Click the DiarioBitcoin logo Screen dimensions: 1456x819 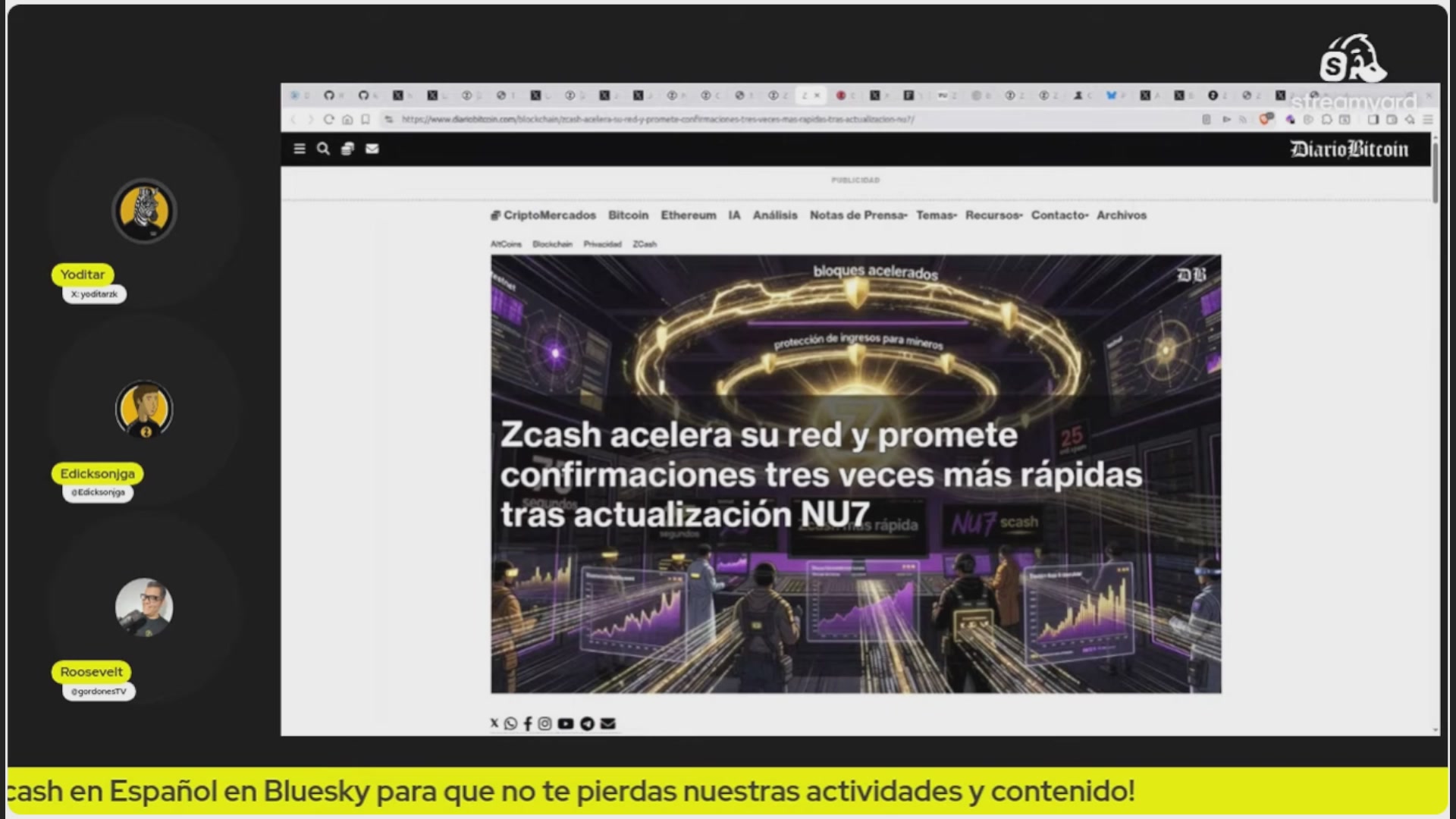click(x=1349, y=149)
